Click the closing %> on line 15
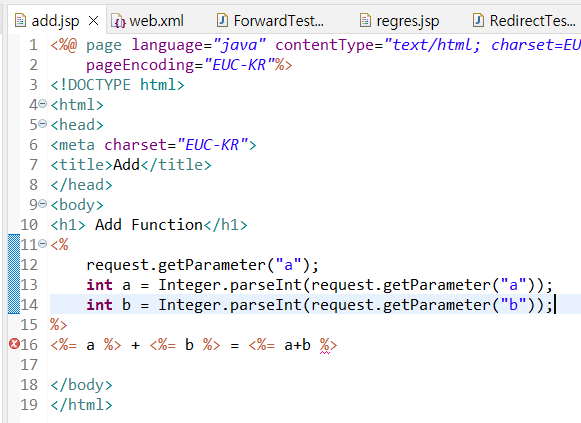The image size is (581, 423). 59,325
